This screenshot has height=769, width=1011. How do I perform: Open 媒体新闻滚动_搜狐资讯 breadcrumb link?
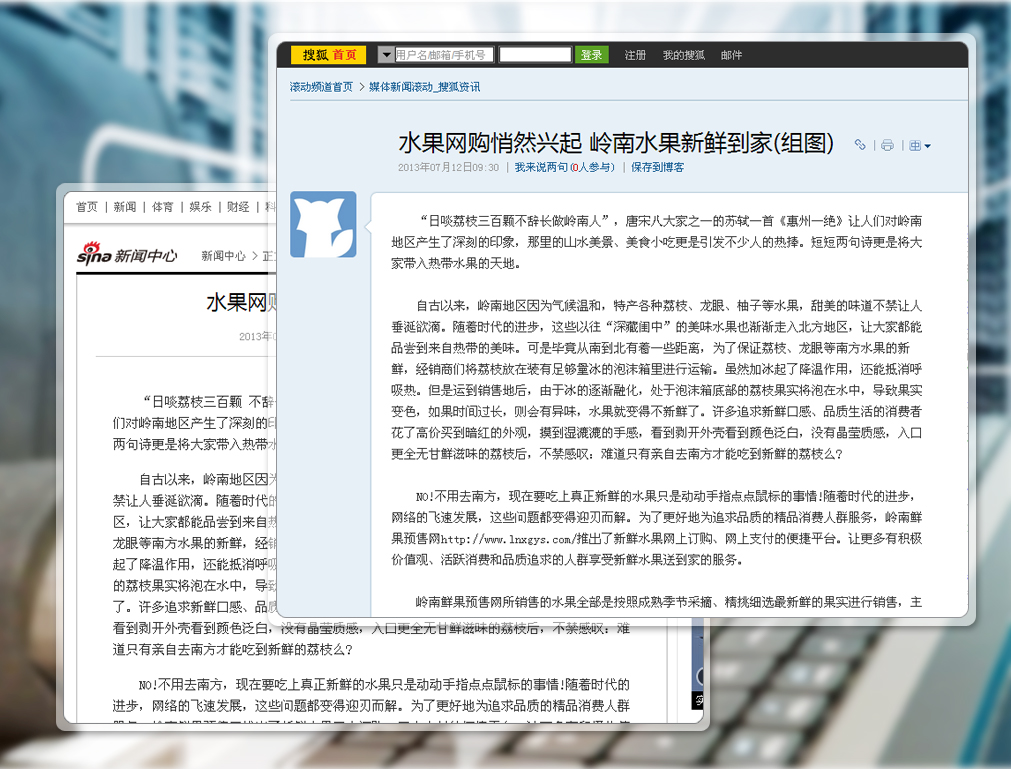(424, 87)
